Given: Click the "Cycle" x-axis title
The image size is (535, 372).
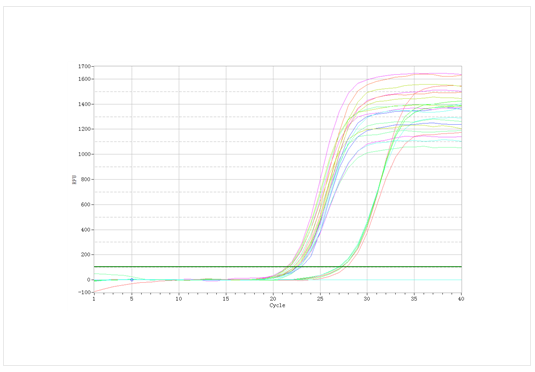Looking at the screenshot, I should pos(277,305).
